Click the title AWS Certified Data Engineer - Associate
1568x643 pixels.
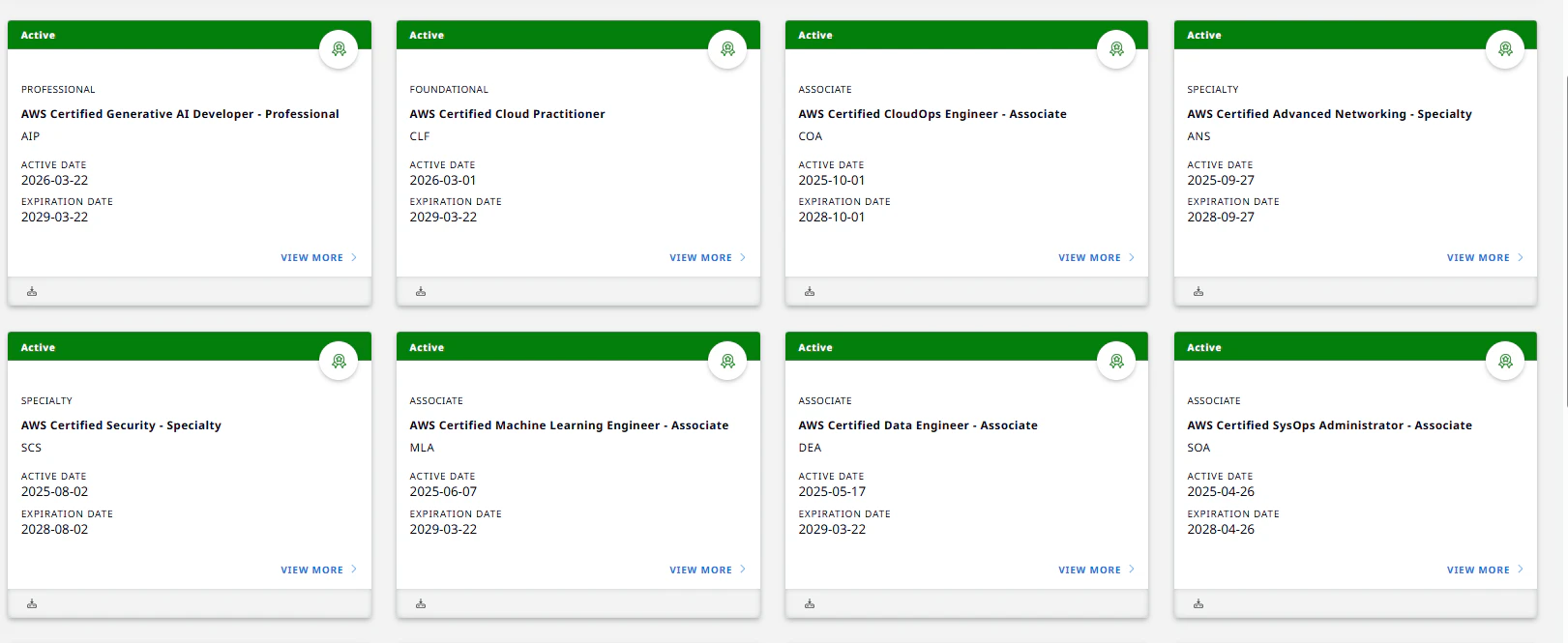click(x=918, y=425)
